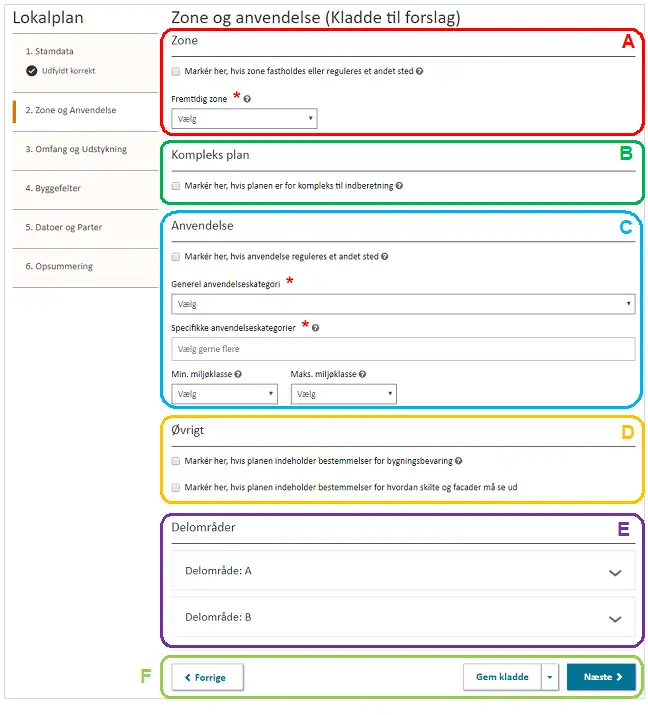Click help icon after anvendelse reguleres checkbox
The image size is (648, 715).
tap(384, 257)
